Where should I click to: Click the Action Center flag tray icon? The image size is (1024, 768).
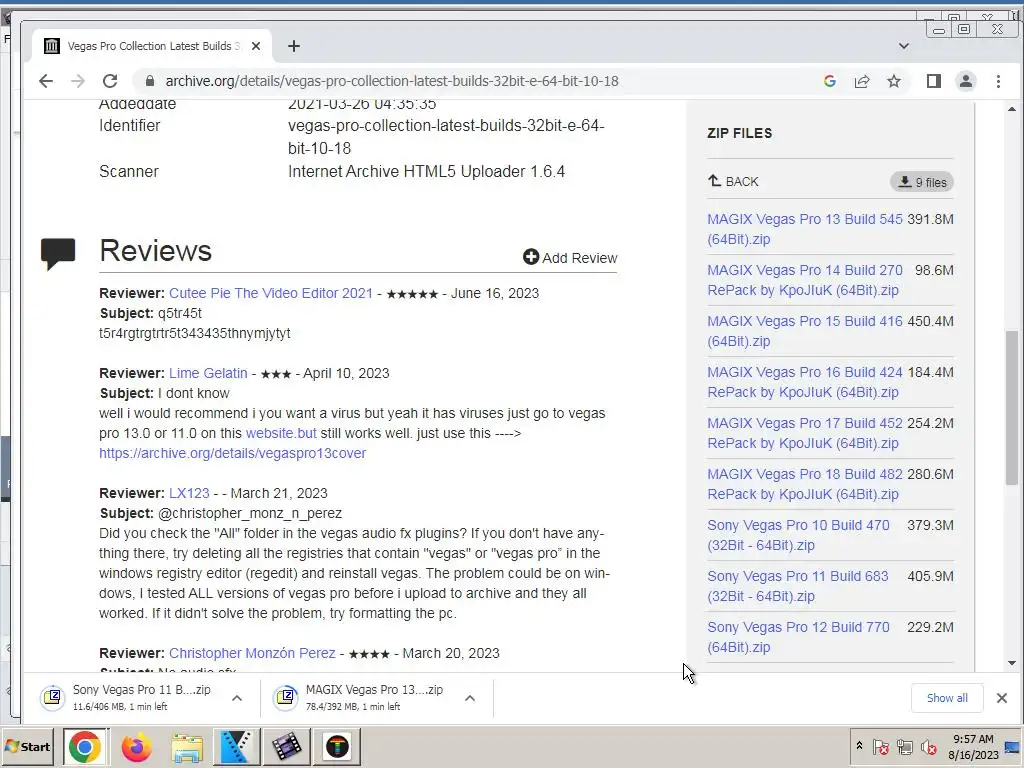[x=880, y=746]
